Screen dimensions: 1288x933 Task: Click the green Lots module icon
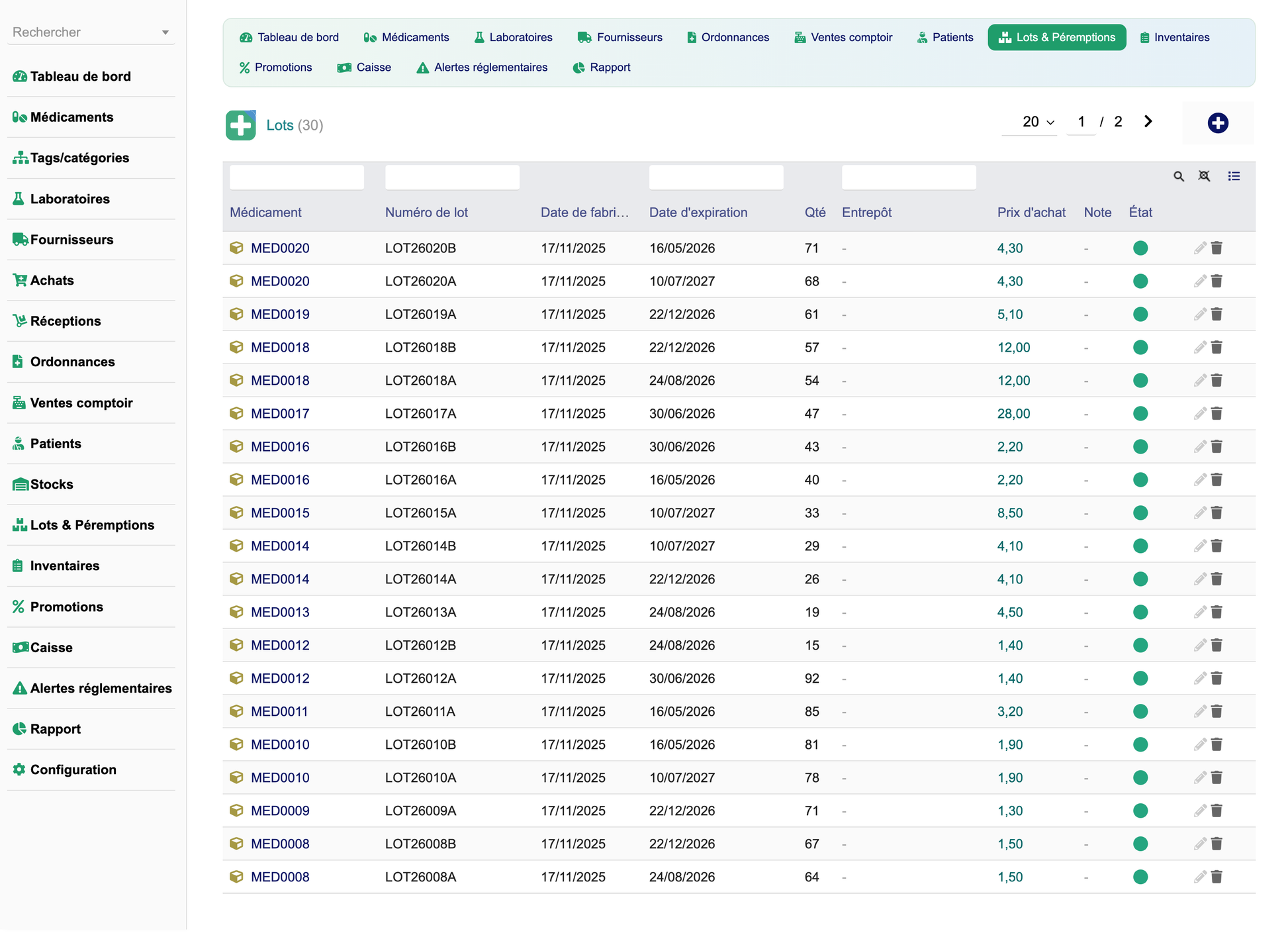tap(241, 125)
